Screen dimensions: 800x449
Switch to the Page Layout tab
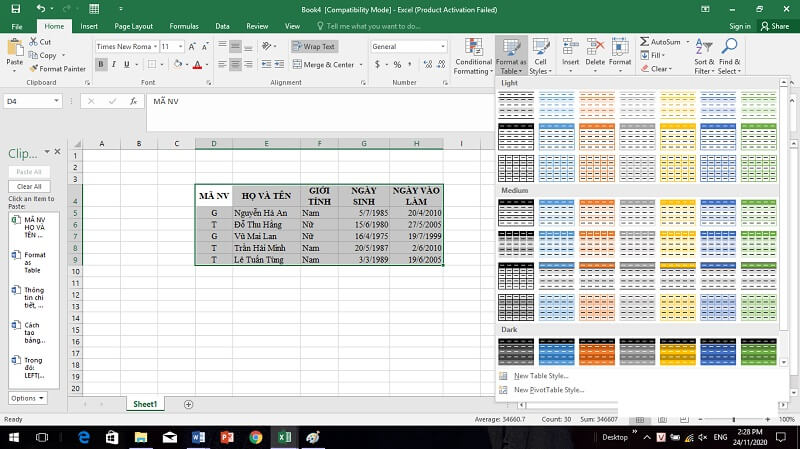pos(134,26)
